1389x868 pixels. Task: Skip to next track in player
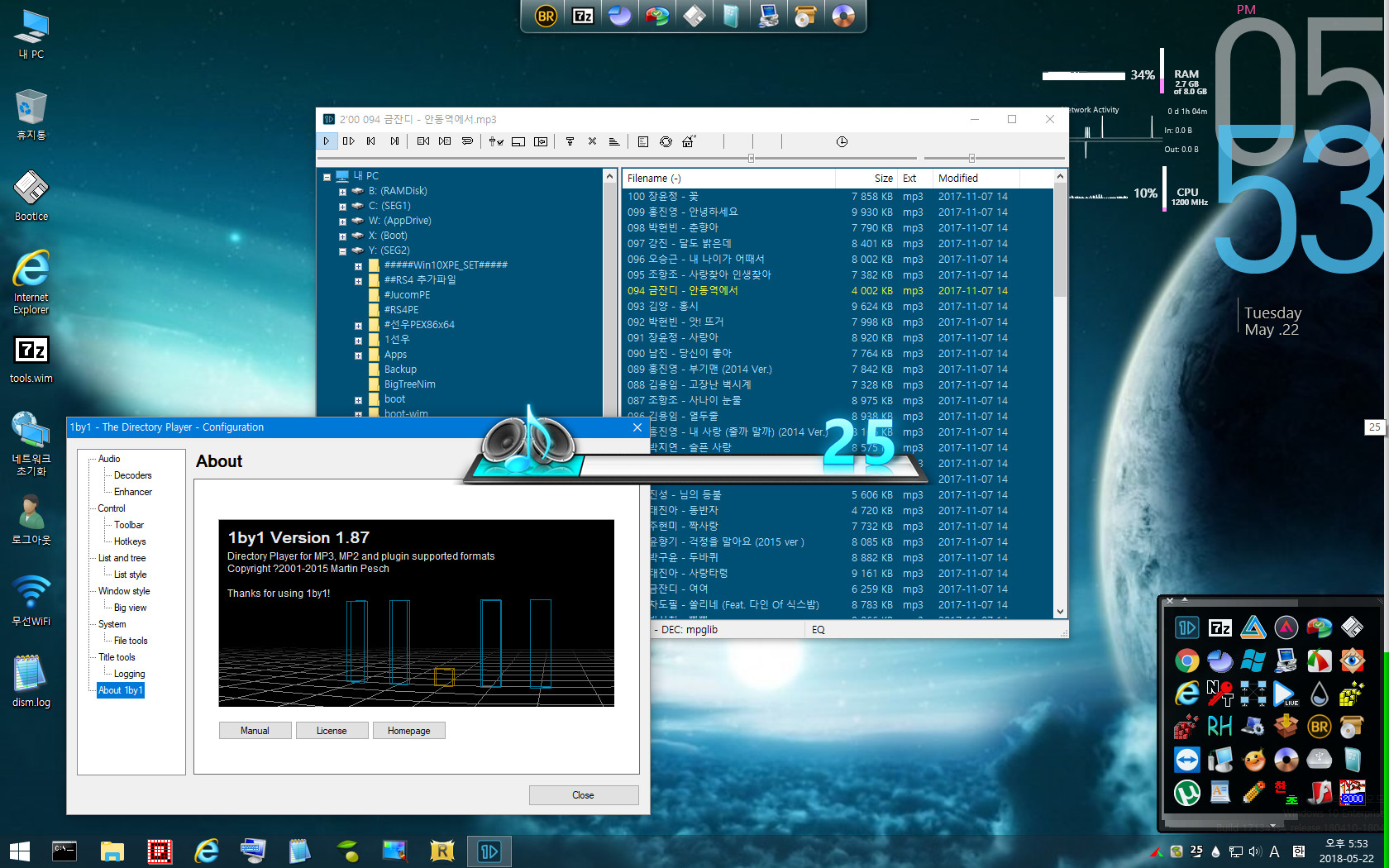[x=394, y=141]
